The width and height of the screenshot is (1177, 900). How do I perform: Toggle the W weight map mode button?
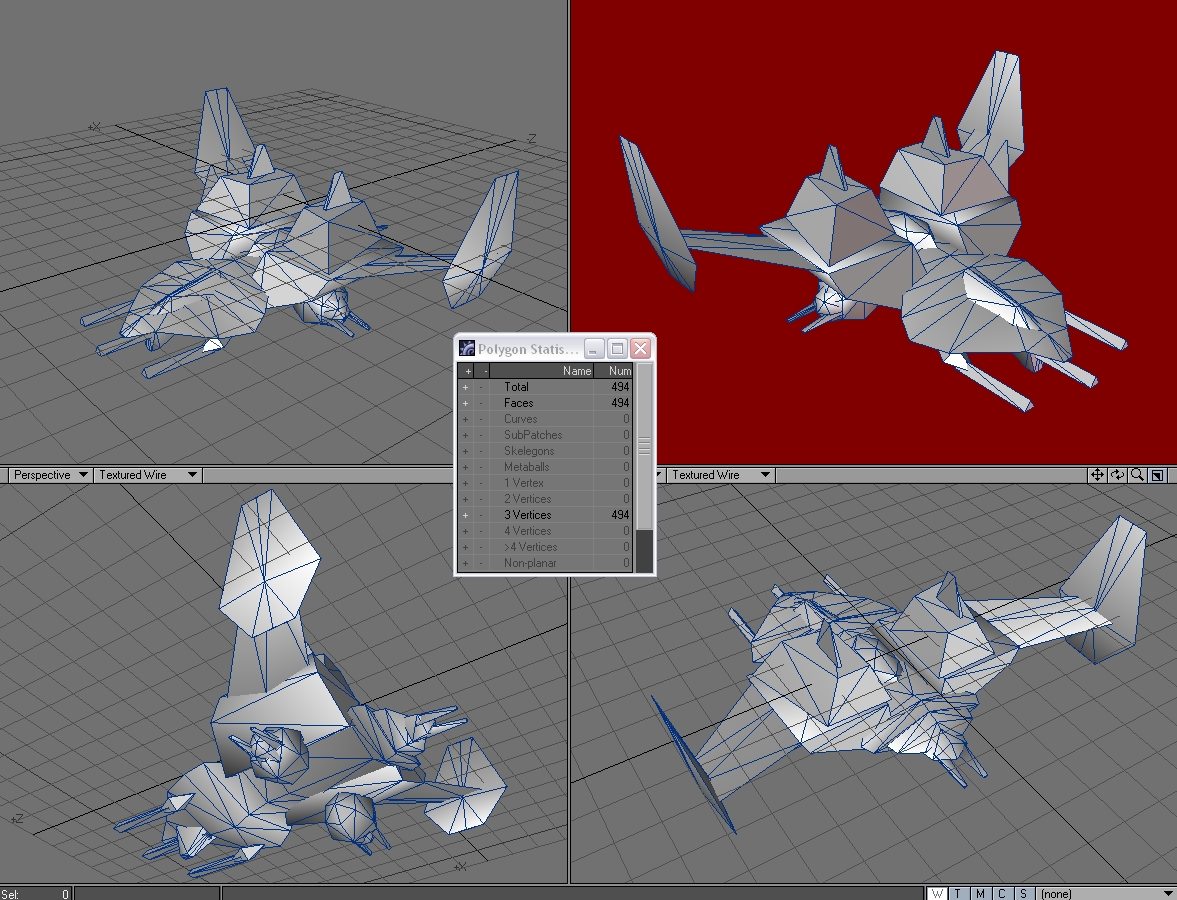[x=936, y=893]
